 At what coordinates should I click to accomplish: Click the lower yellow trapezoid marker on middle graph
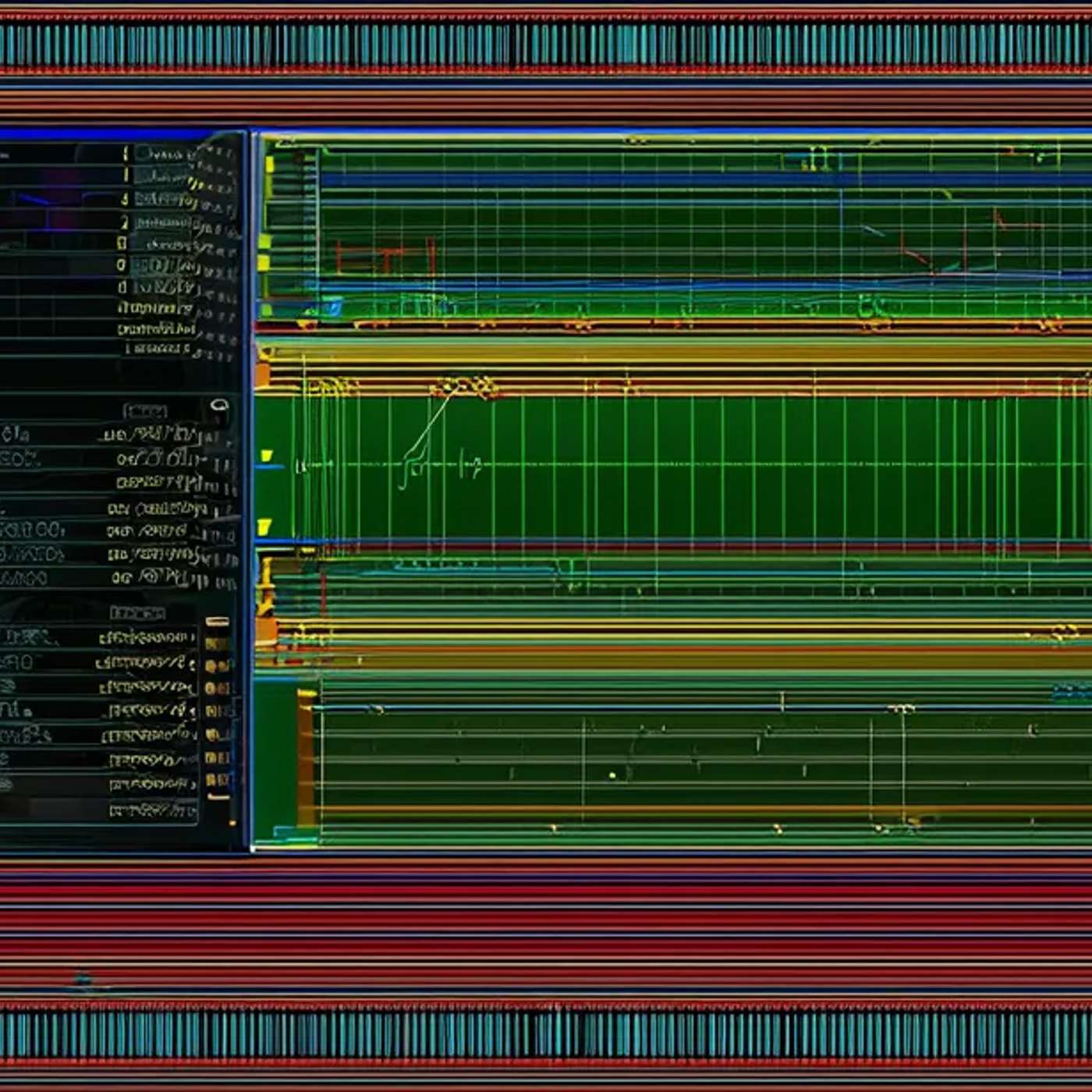coord(264,527)
